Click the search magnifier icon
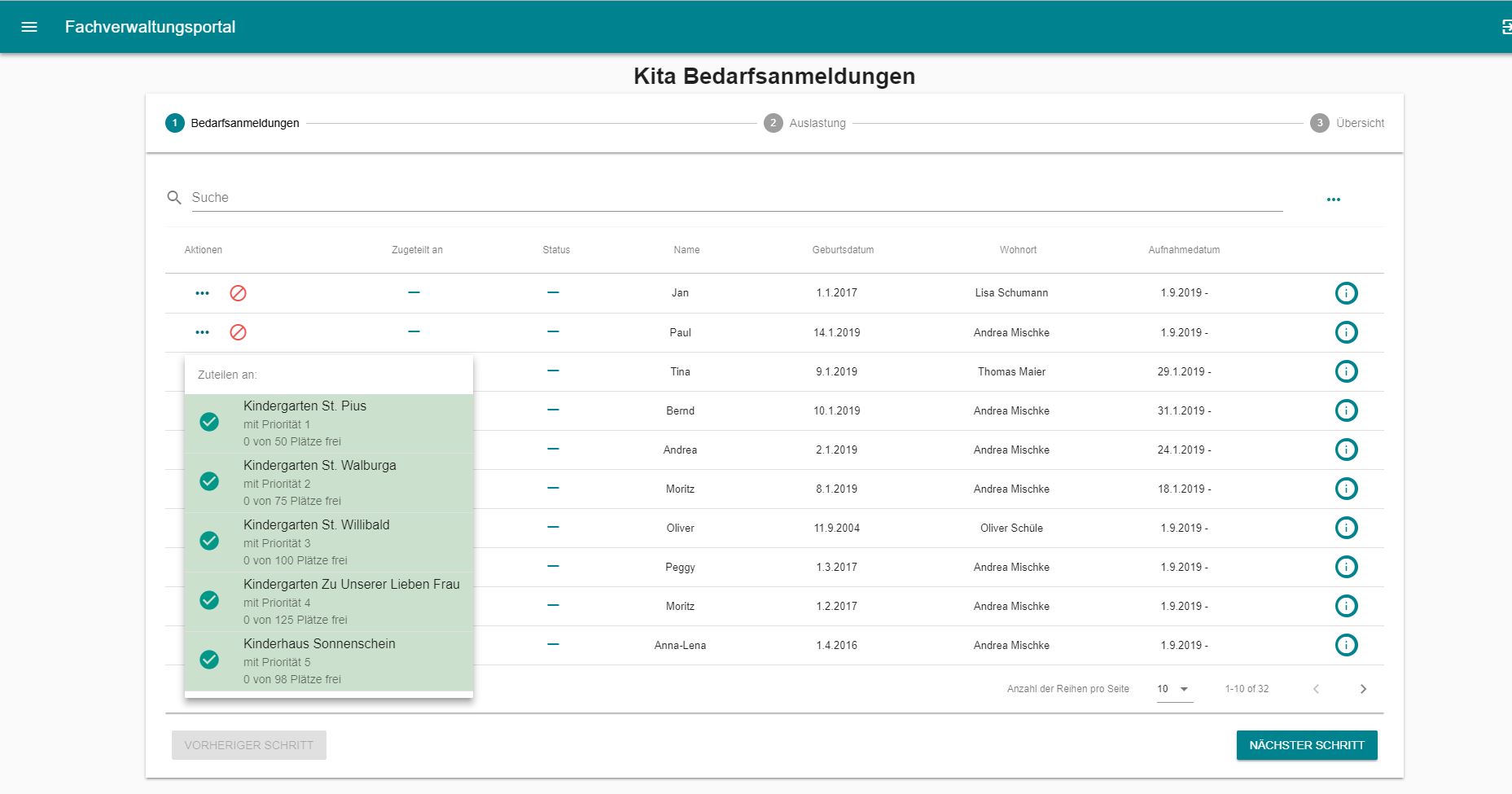1512x794 pixels. tap(174, 198)
